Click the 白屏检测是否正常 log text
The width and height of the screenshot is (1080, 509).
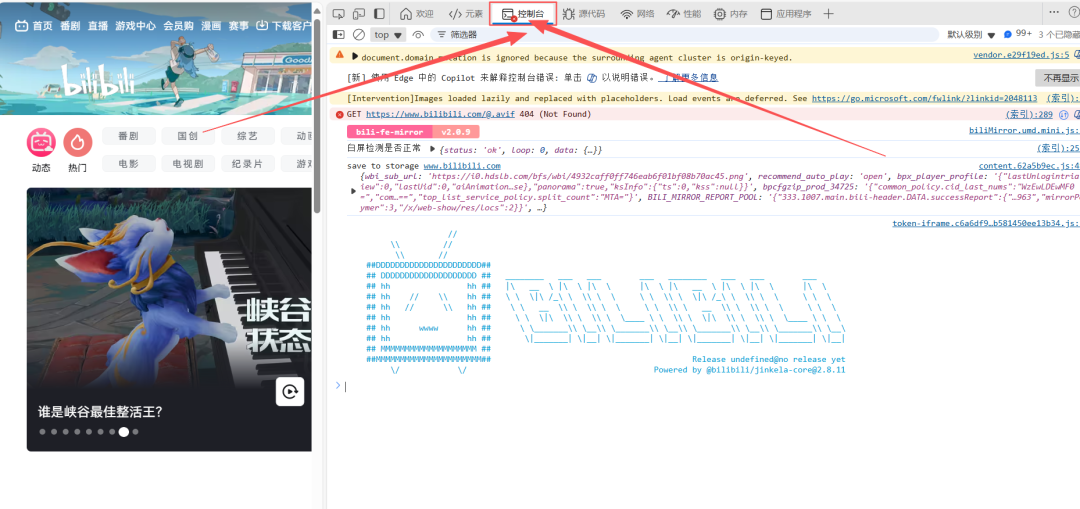pos(384,149)
